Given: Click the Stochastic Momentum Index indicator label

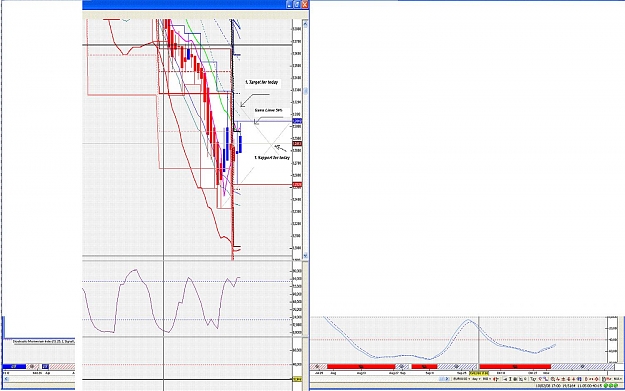Looking at the screenshot, I should click(43, 342).
